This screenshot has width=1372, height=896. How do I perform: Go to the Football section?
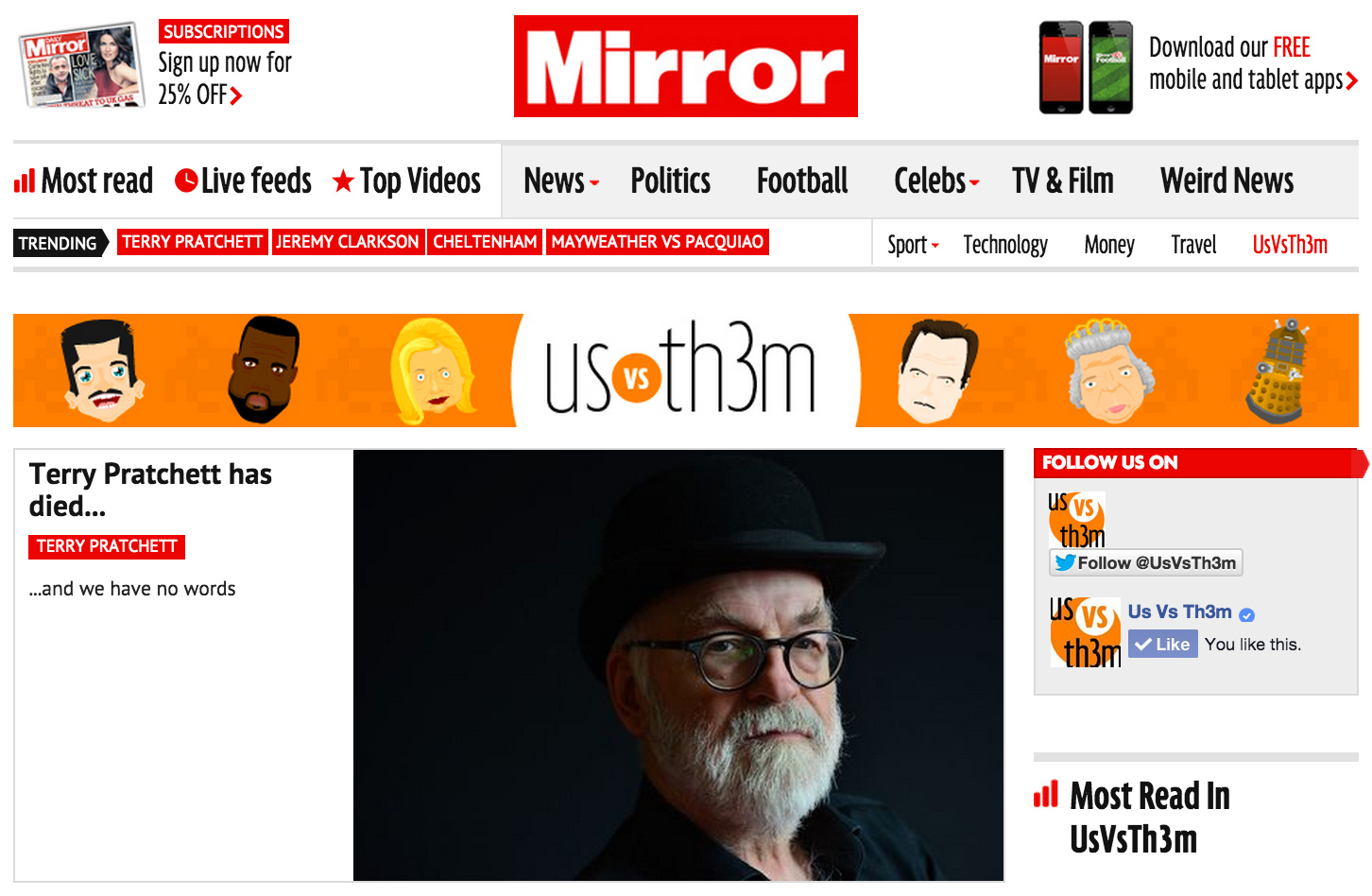(802, 181)
